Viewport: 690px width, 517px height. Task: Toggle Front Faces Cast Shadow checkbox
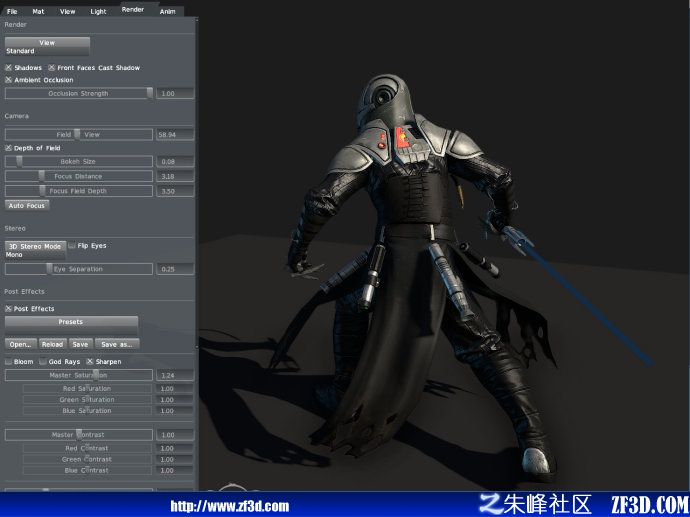coord(51,68)
